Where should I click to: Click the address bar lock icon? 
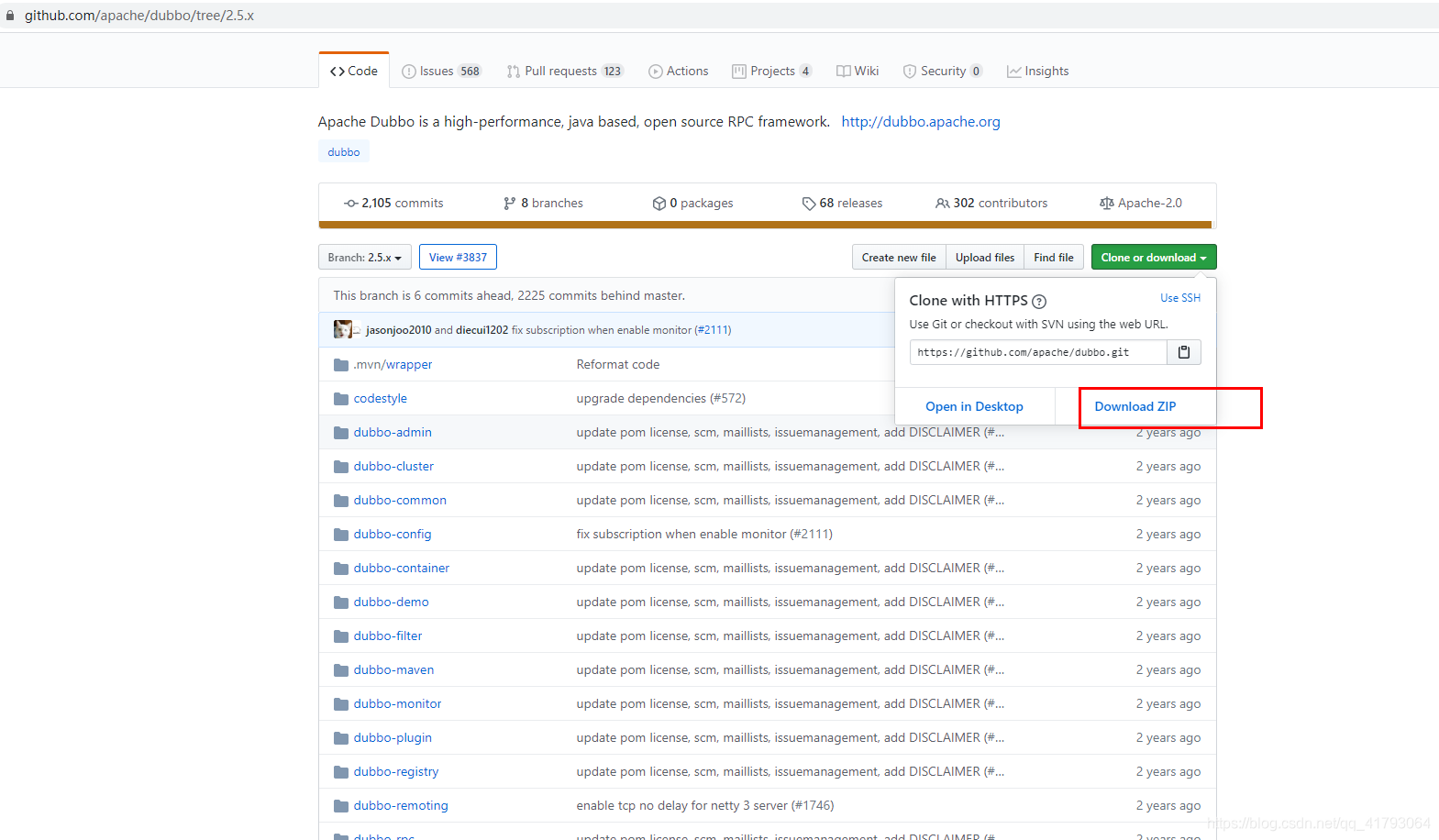[10, 16]
